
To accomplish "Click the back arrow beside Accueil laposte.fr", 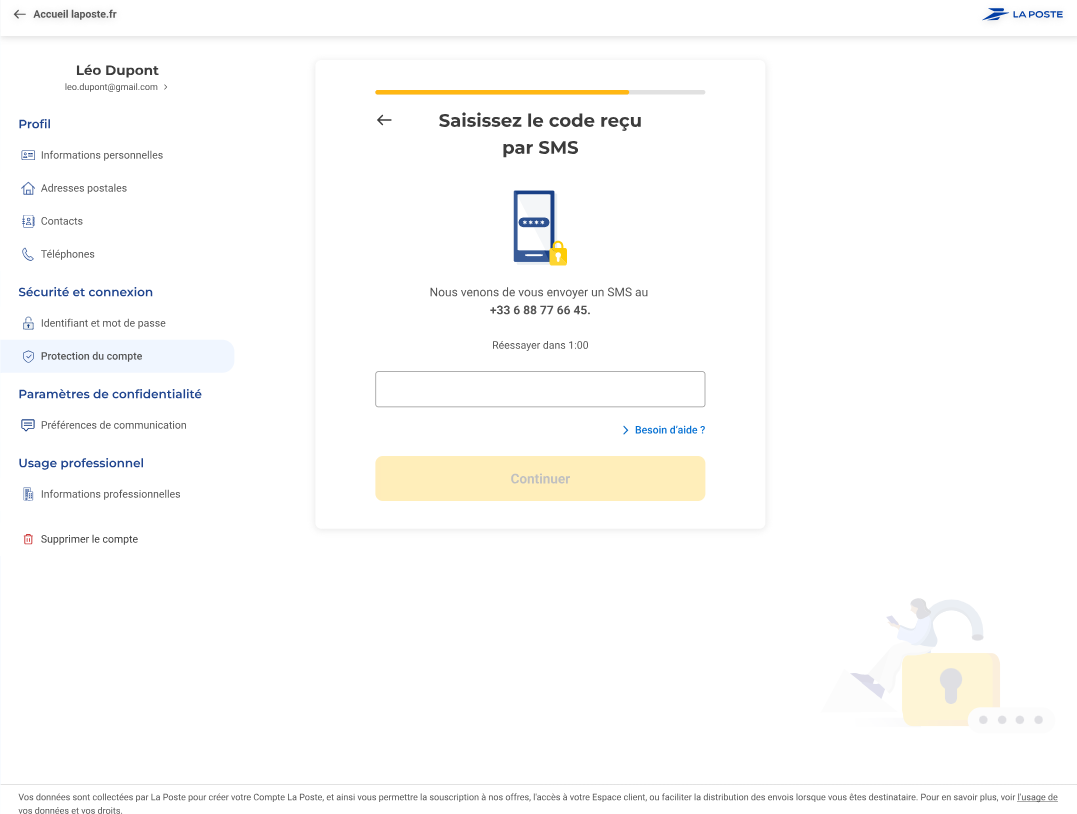I will click(x=19, y=15).
